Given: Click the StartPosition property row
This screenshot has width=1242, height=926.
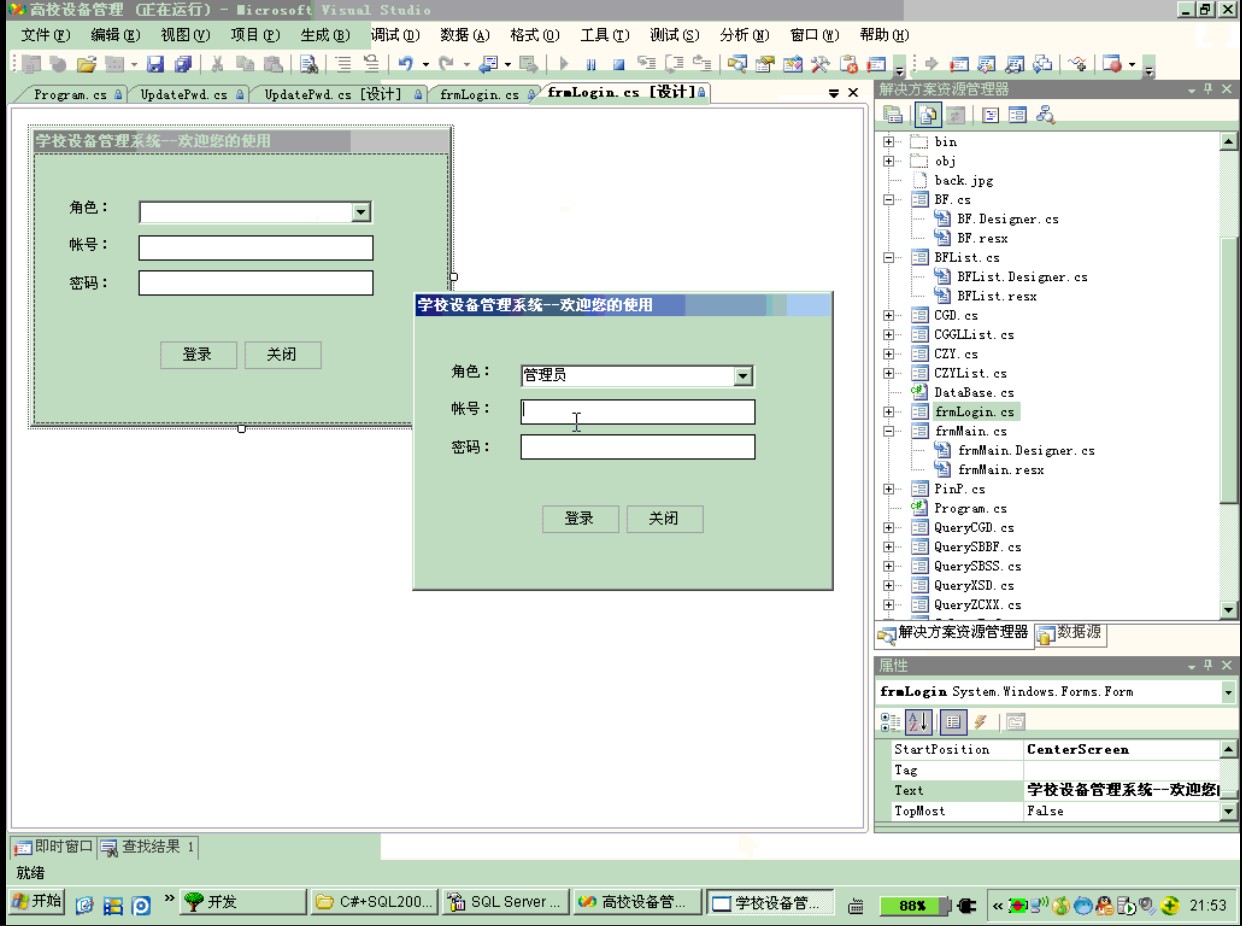Looking at the screenshot, I should [x=1055, y=750].
